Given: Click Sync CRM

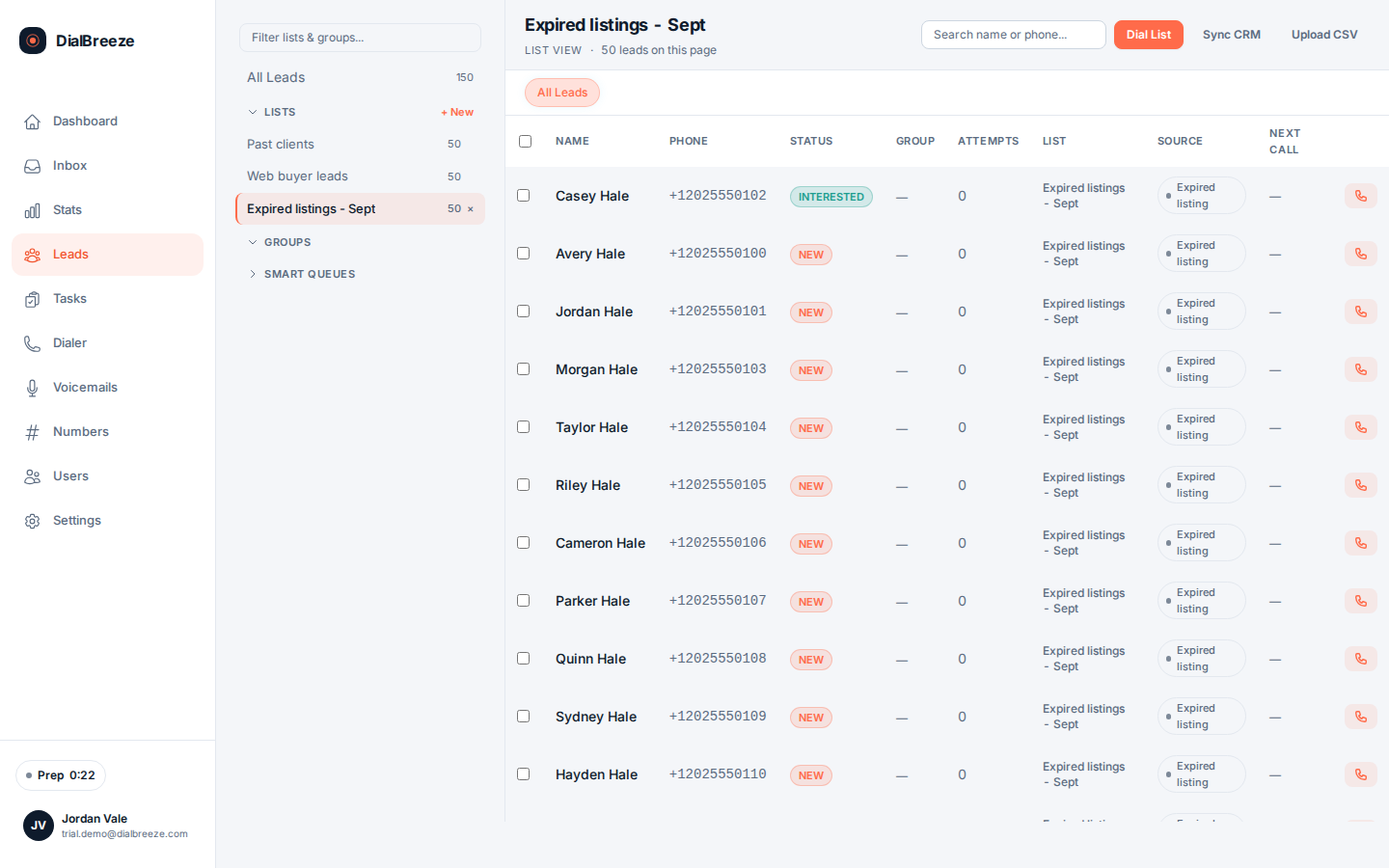Looking at the screenshot, I should (1232, 35).
